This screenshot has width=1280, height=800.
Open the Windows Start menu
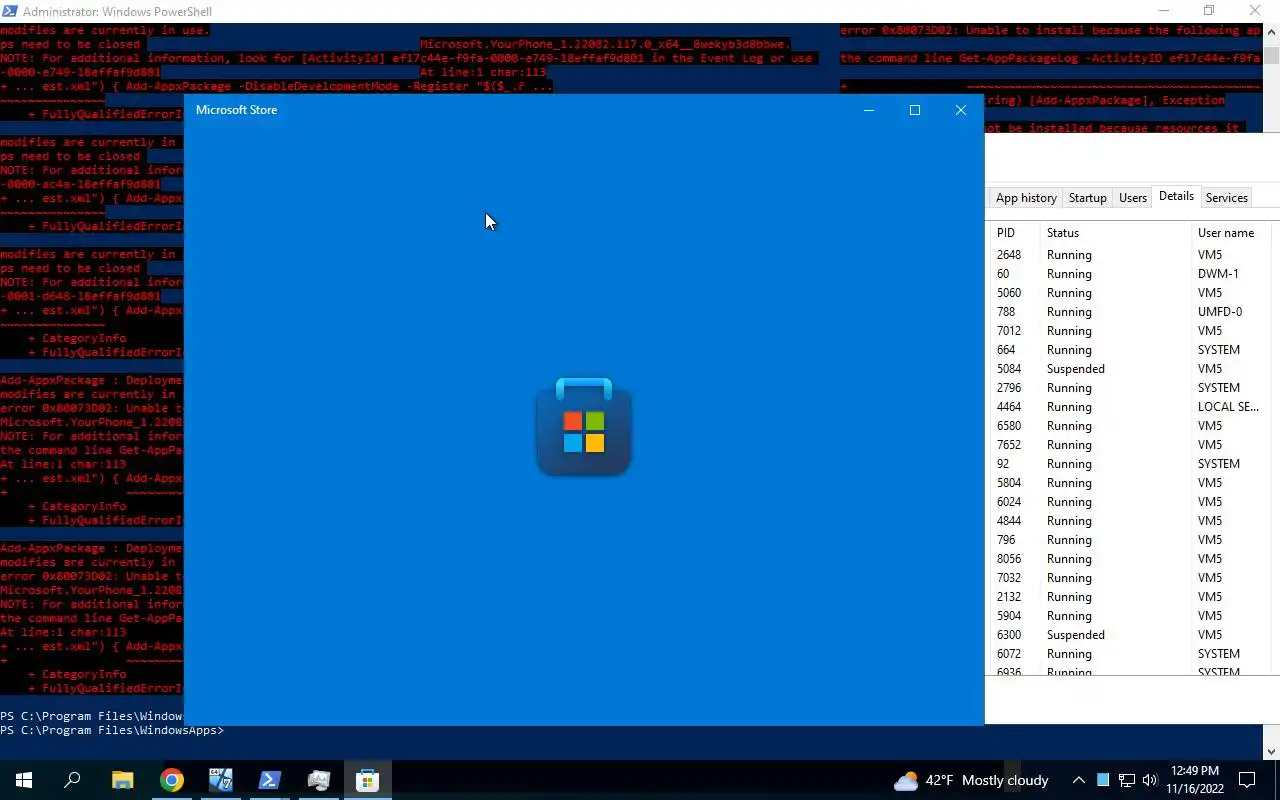point(24,780)
